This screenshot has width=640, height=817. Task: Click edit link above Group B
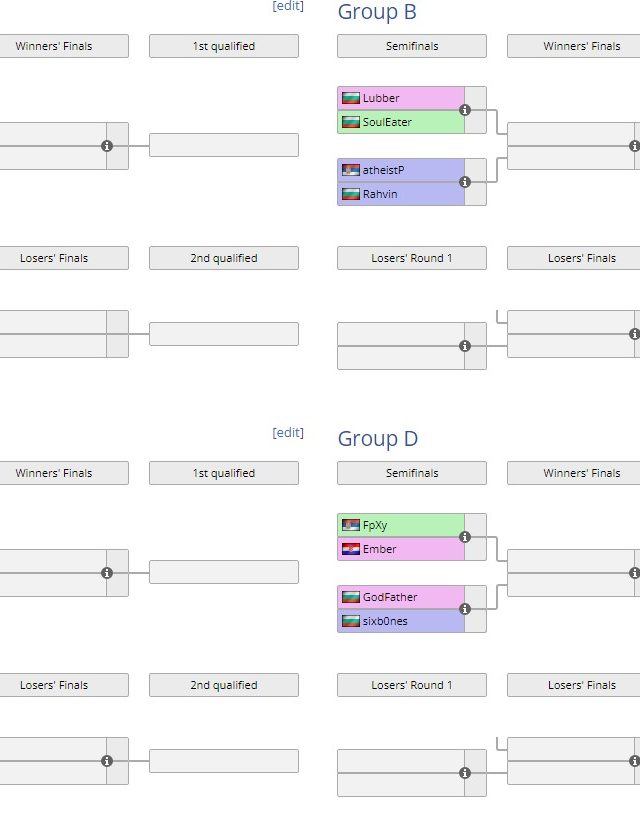tap(288, 6)
